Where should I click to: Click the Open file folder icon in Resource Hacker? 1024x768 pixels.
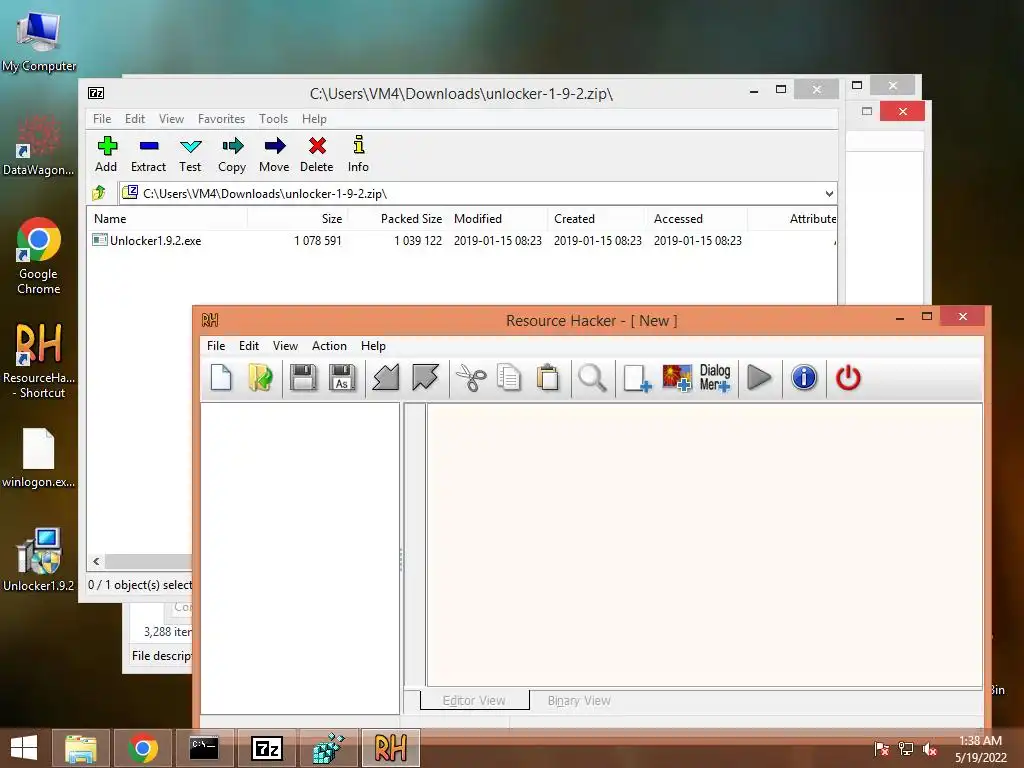point(260,378)
